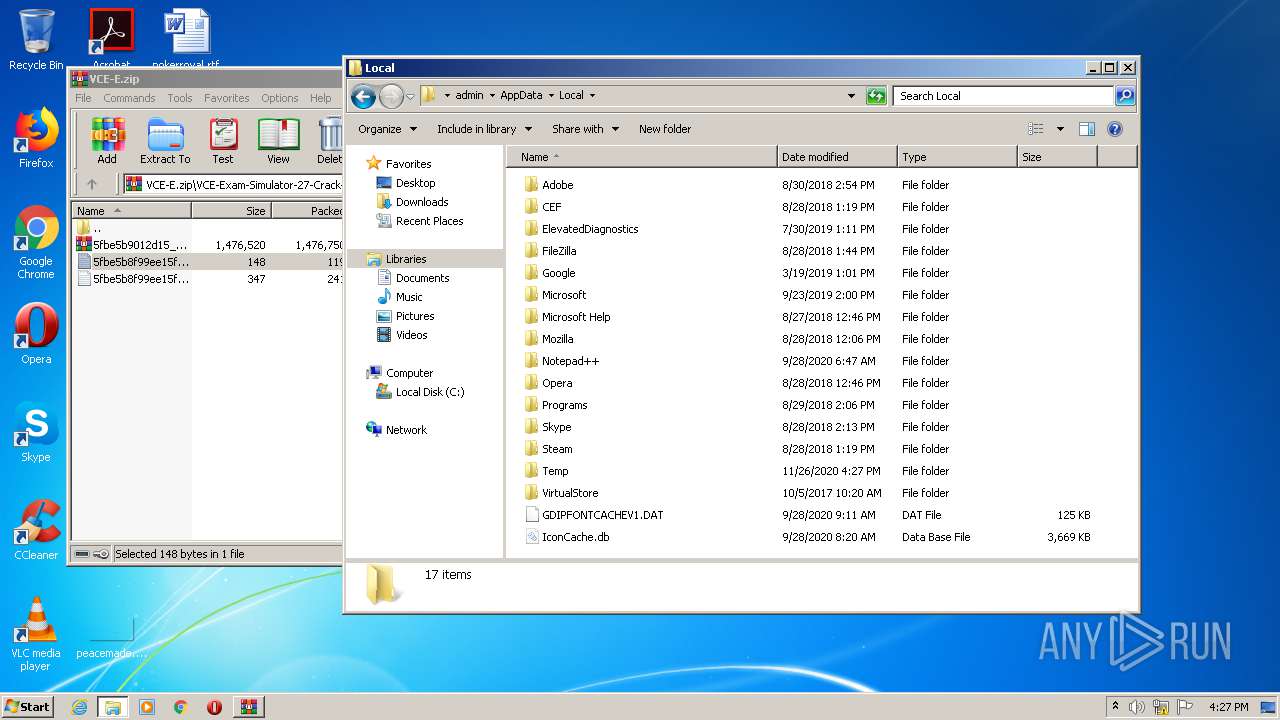Select Recent Places in navigation pane

(429, 221)
